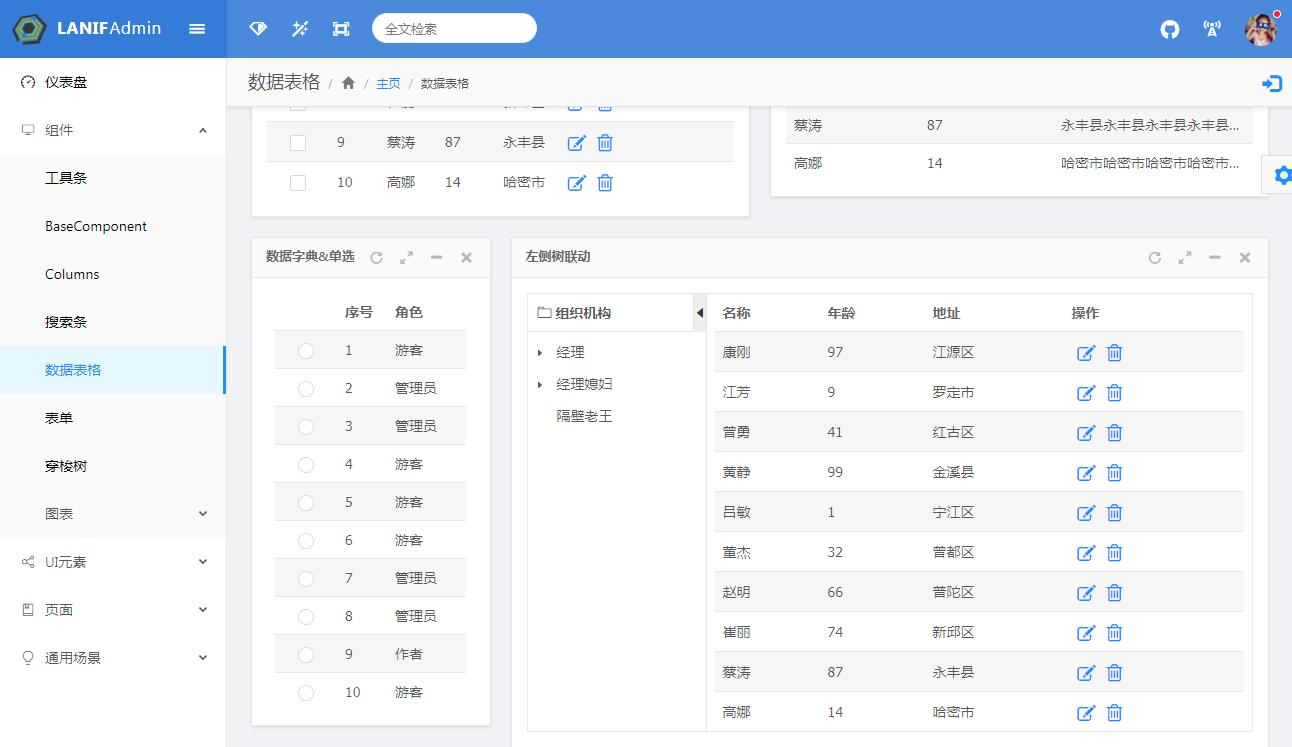Check the checkbox for row 9 蔡涛
Image resolution: width=1292 pixels, height=747 pixels.
pos(297,143)
